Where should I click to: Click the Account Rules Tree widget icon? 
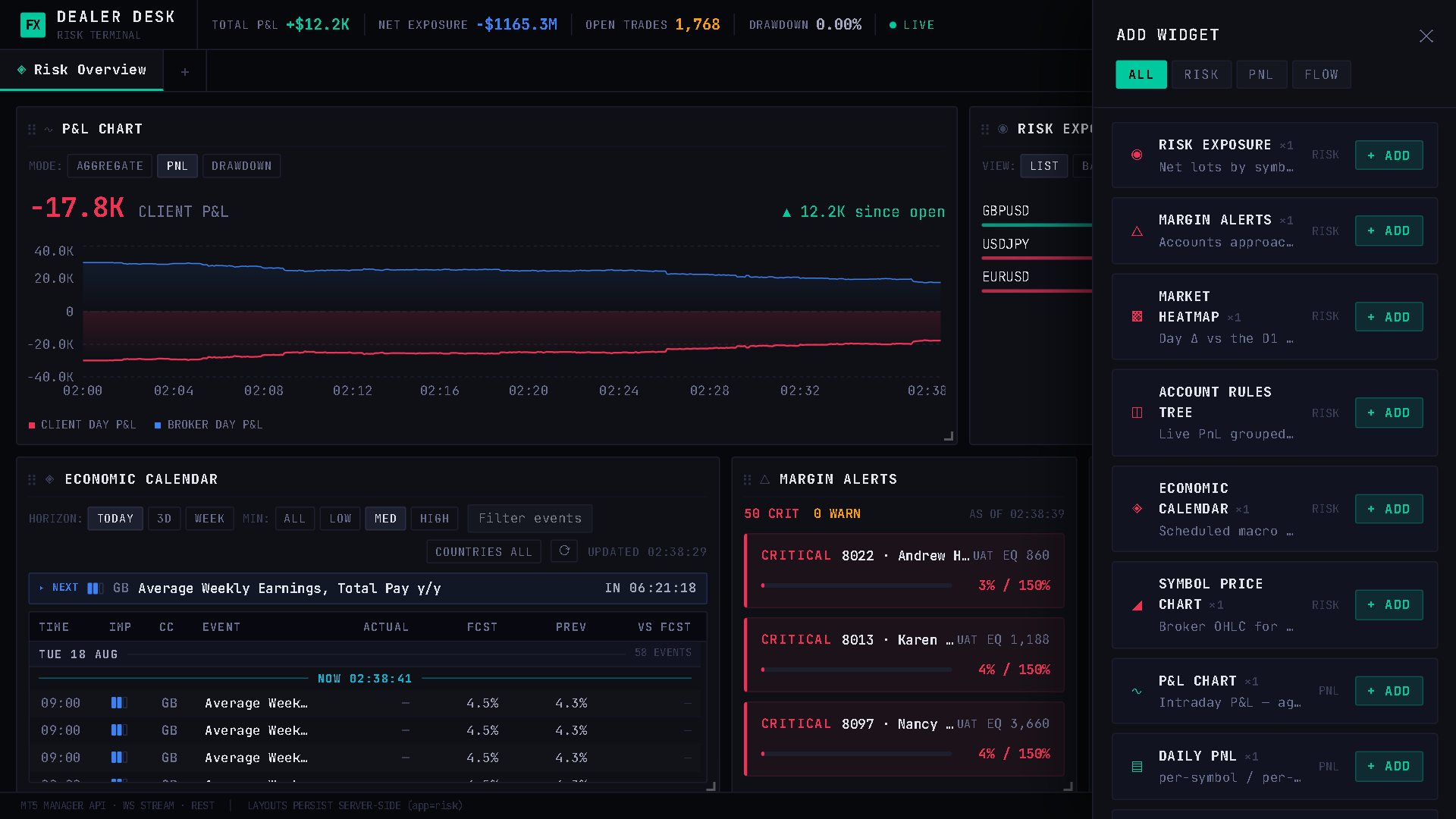pyautogui.click(x=1137, y=413)
